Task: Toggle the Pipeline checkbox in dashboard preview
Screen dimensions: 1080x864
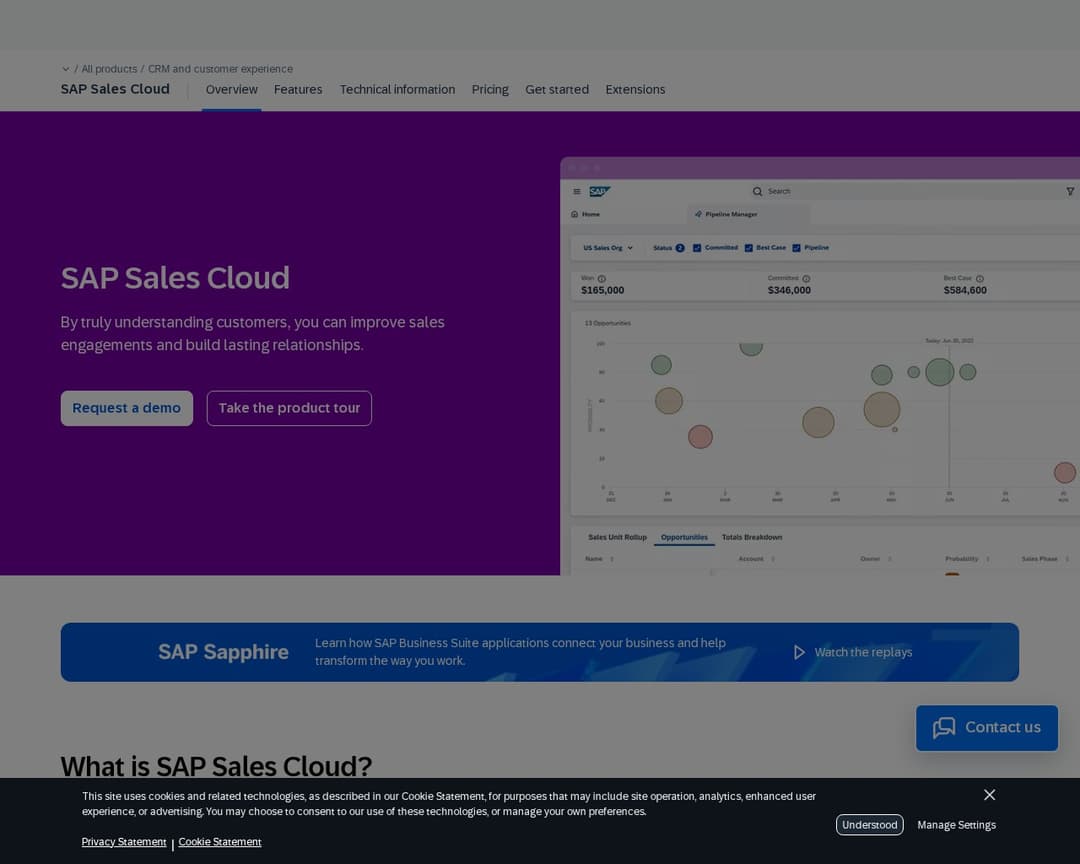Action: click(796, 248)
